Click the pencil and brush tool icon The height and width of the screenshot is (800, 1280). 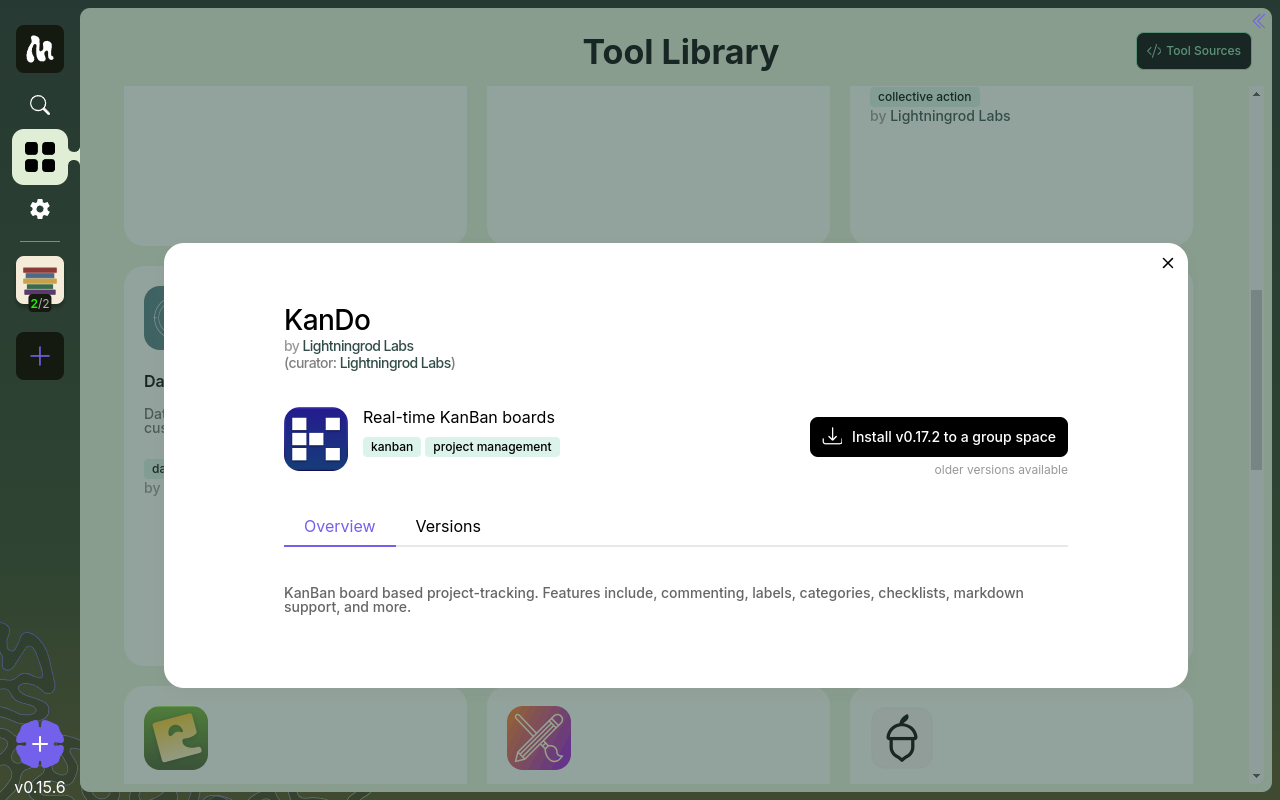click(x=539, y=738)
